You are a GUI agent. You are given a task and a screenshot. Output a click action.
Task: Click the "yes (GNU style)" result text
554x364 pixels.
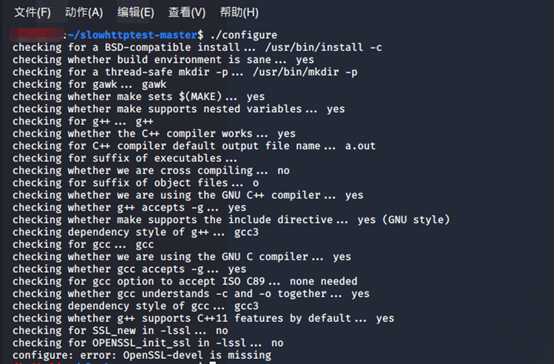click(403, 220)
